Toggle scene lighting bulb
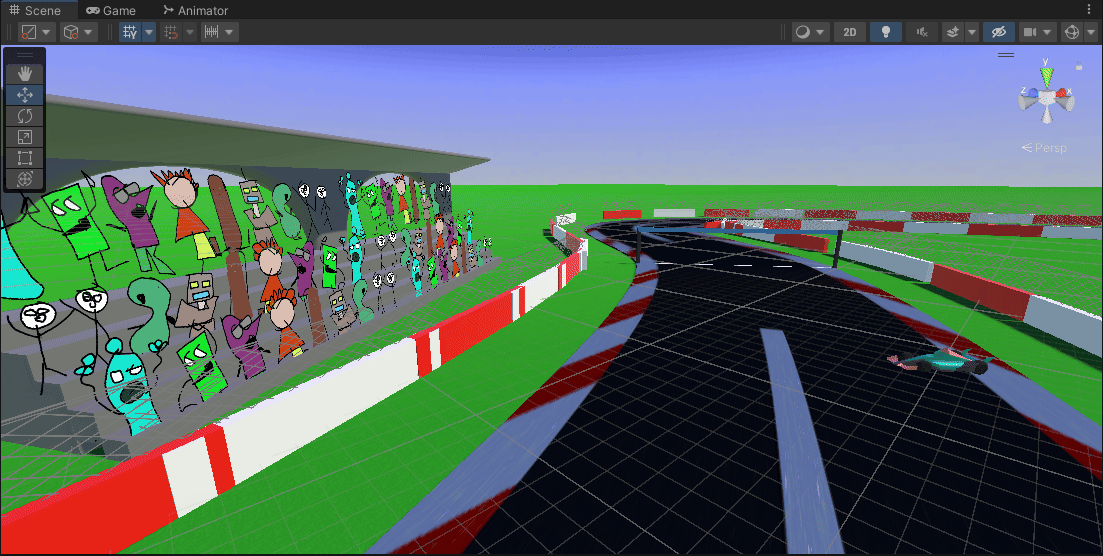 [886, 32]
